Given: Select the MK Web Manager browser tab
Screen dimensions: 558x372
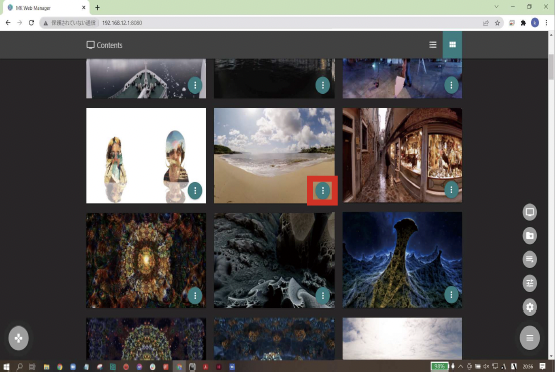Looking at the screenshot, I should click(x=46, y=7).
